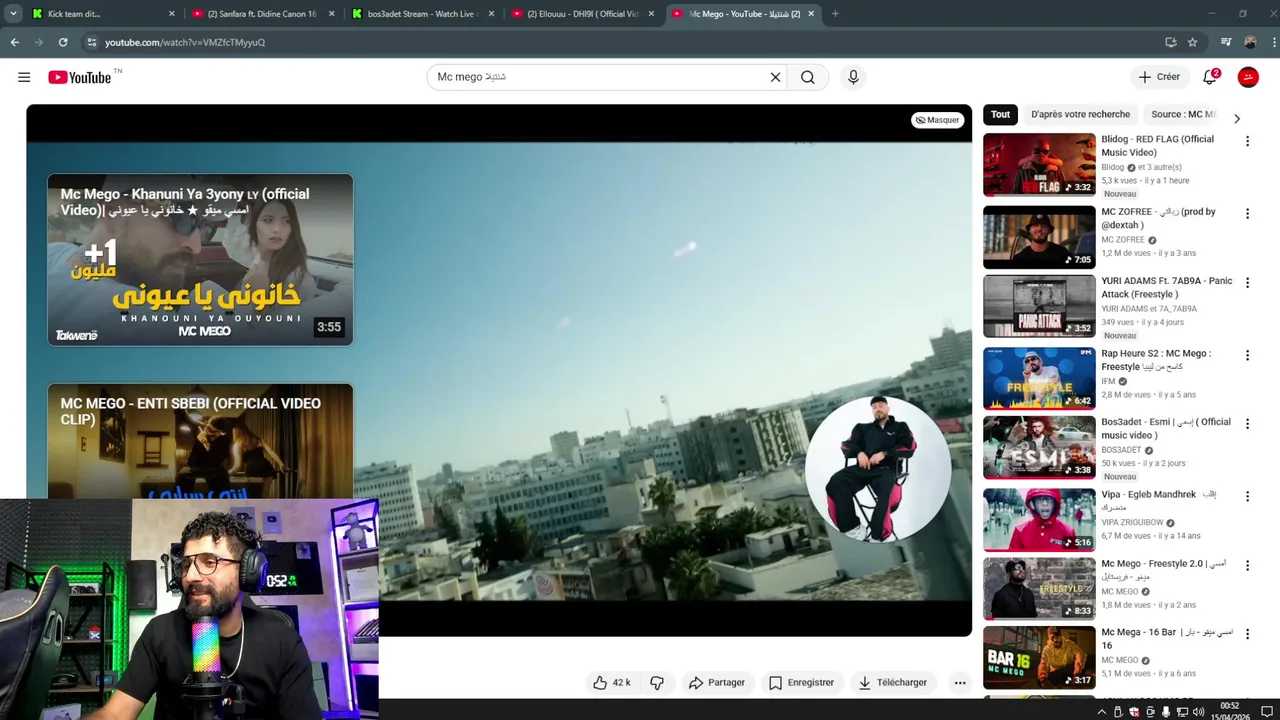Open YURI ADAMS Panic Attack video title
Viewport: 1280px width, 720px height.
pos(1166,287)
